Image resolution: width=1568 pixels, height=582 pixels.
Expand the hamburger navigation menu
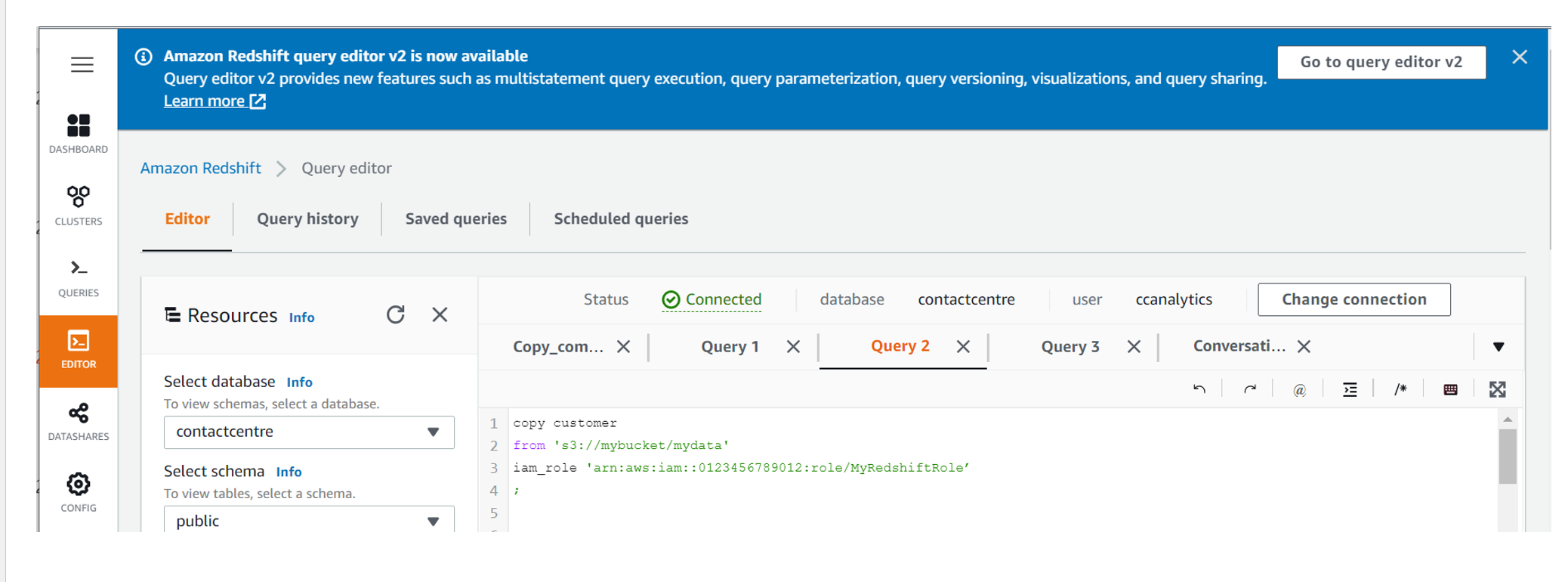82,65
